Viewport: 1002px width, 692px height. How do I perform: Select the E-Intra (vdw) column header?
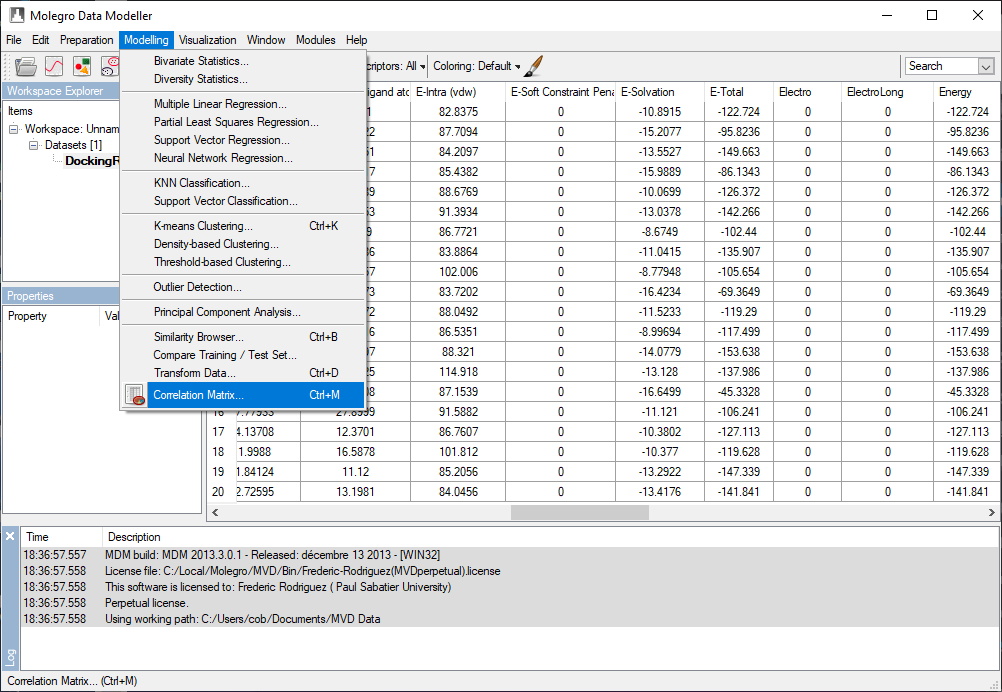[458, 92]
